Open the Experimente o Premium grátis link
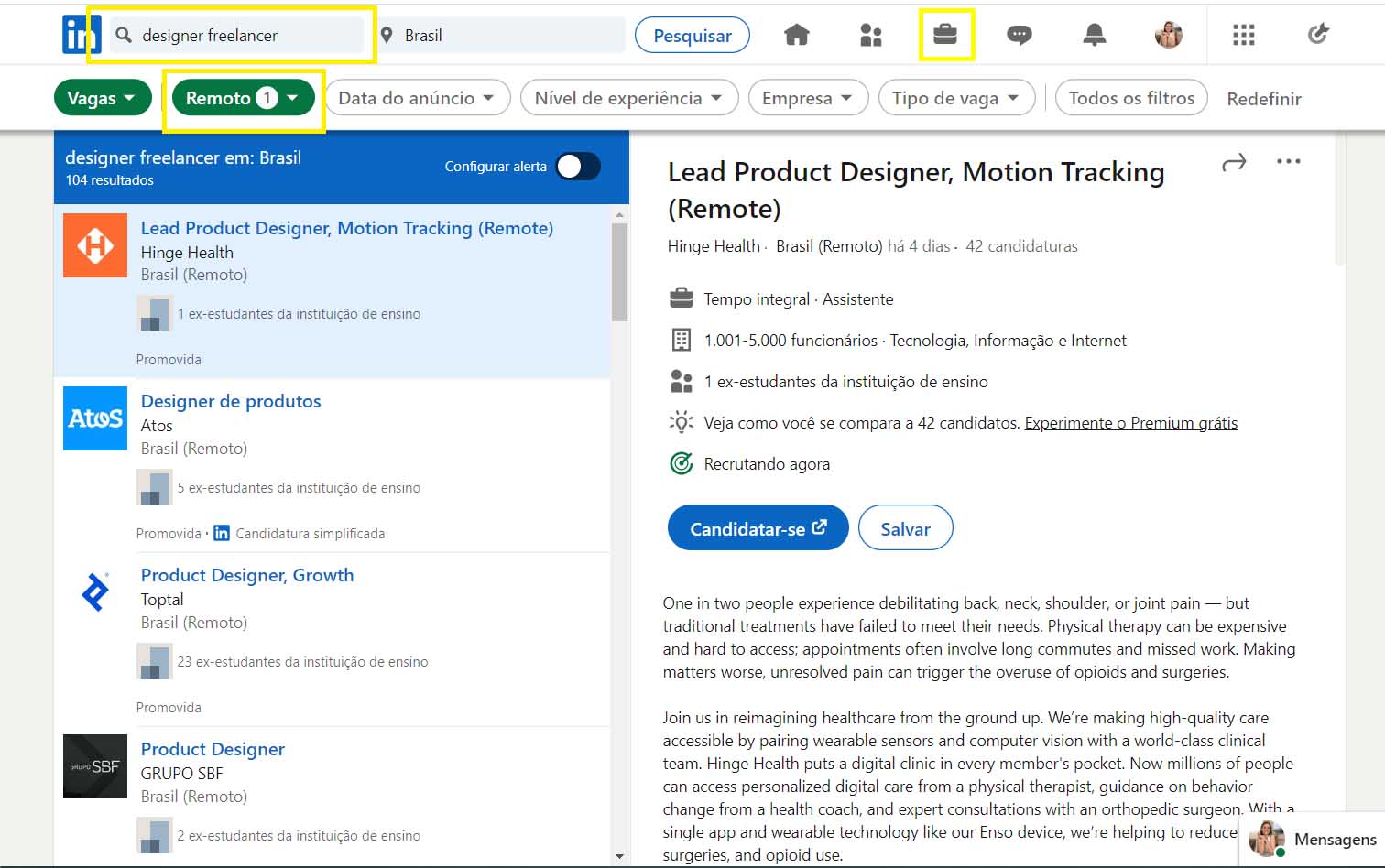1385x868 pixels. (x=1130, y=423)
